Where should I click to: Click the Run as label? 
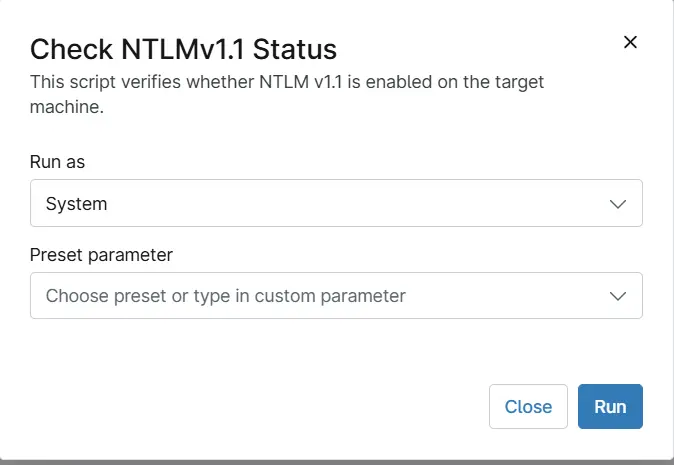65,162
